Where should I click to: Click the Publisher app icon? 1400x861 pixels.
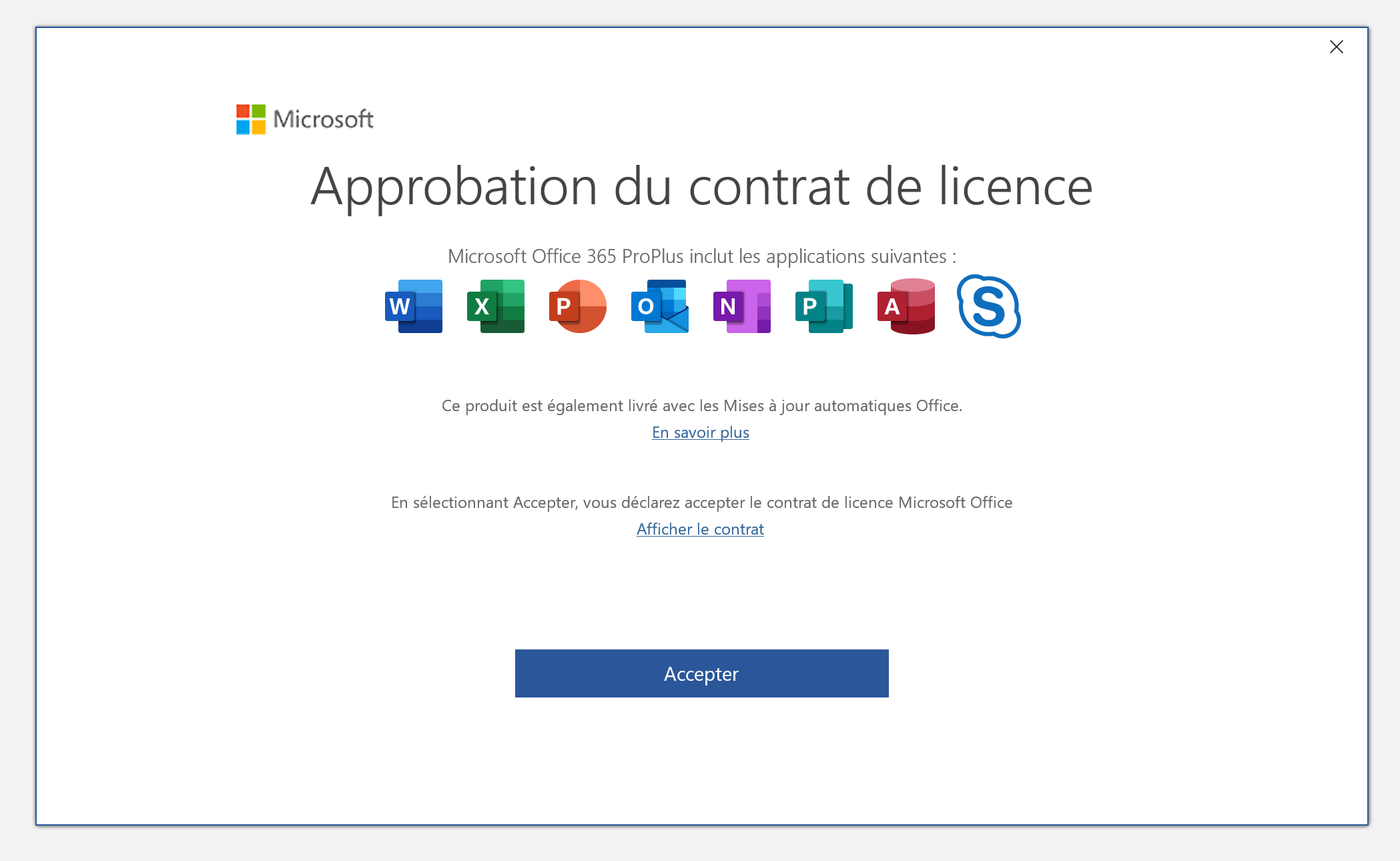[x=824, y=306]
